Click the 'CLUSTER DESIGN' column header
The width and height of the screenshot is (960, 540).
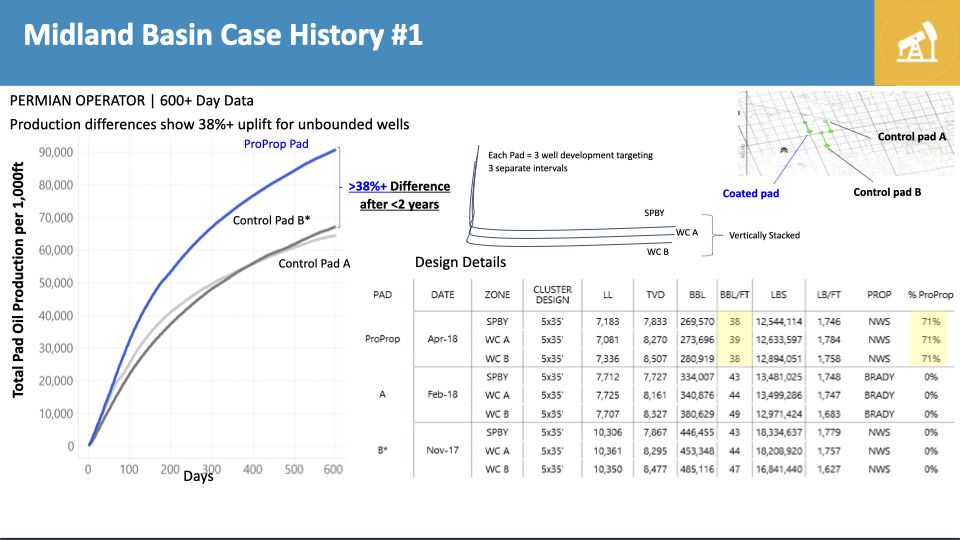pyautogui.click(x=552, y=294)
